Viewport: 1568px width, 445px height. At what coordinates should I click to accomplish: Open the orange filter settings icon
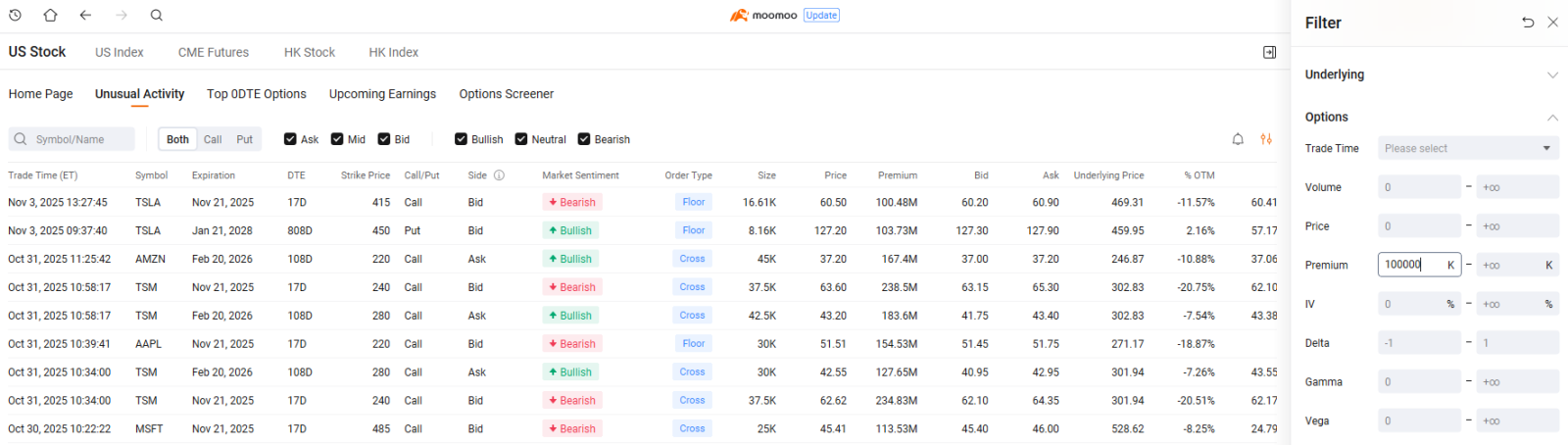1266,139
